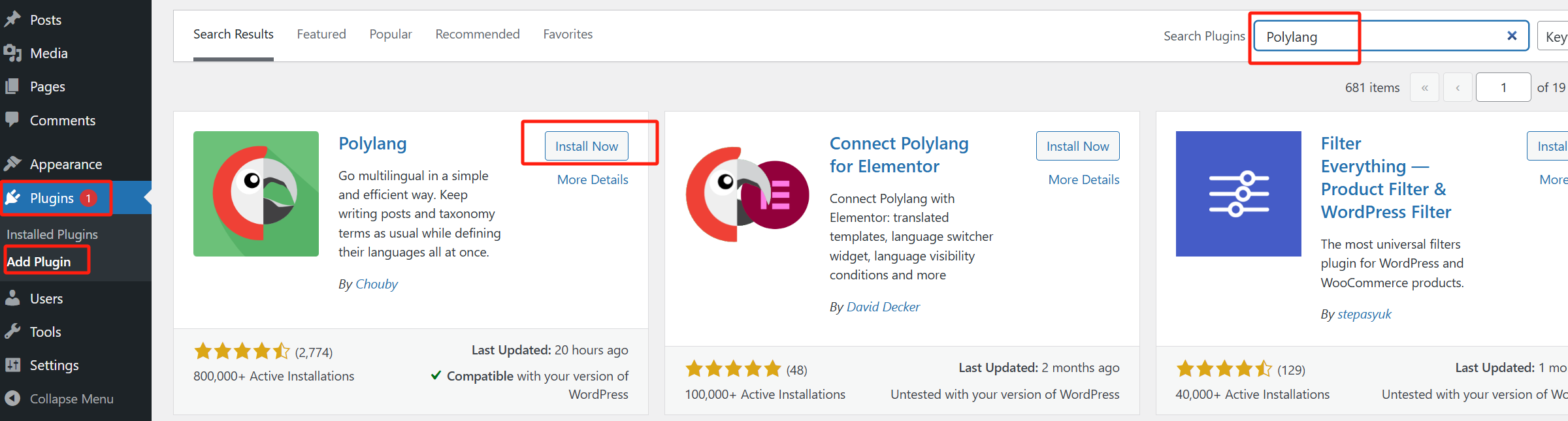Screen dimensions: 1568x421
Task: Open More Details for Connect Polylang
Action: (x=1083, y=179)
